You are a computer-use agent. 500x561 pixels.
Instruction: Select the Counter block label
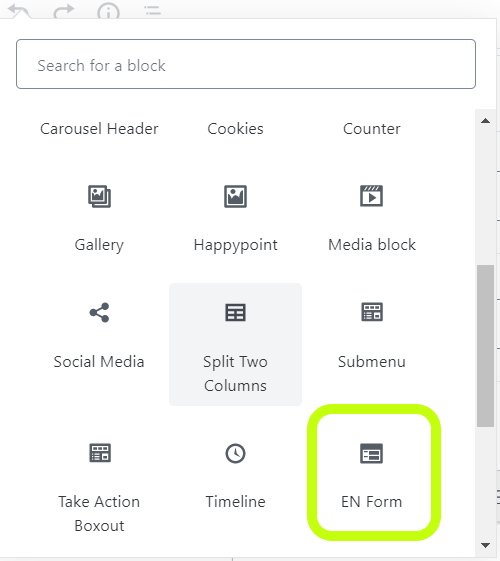click(x=372, y=129)
